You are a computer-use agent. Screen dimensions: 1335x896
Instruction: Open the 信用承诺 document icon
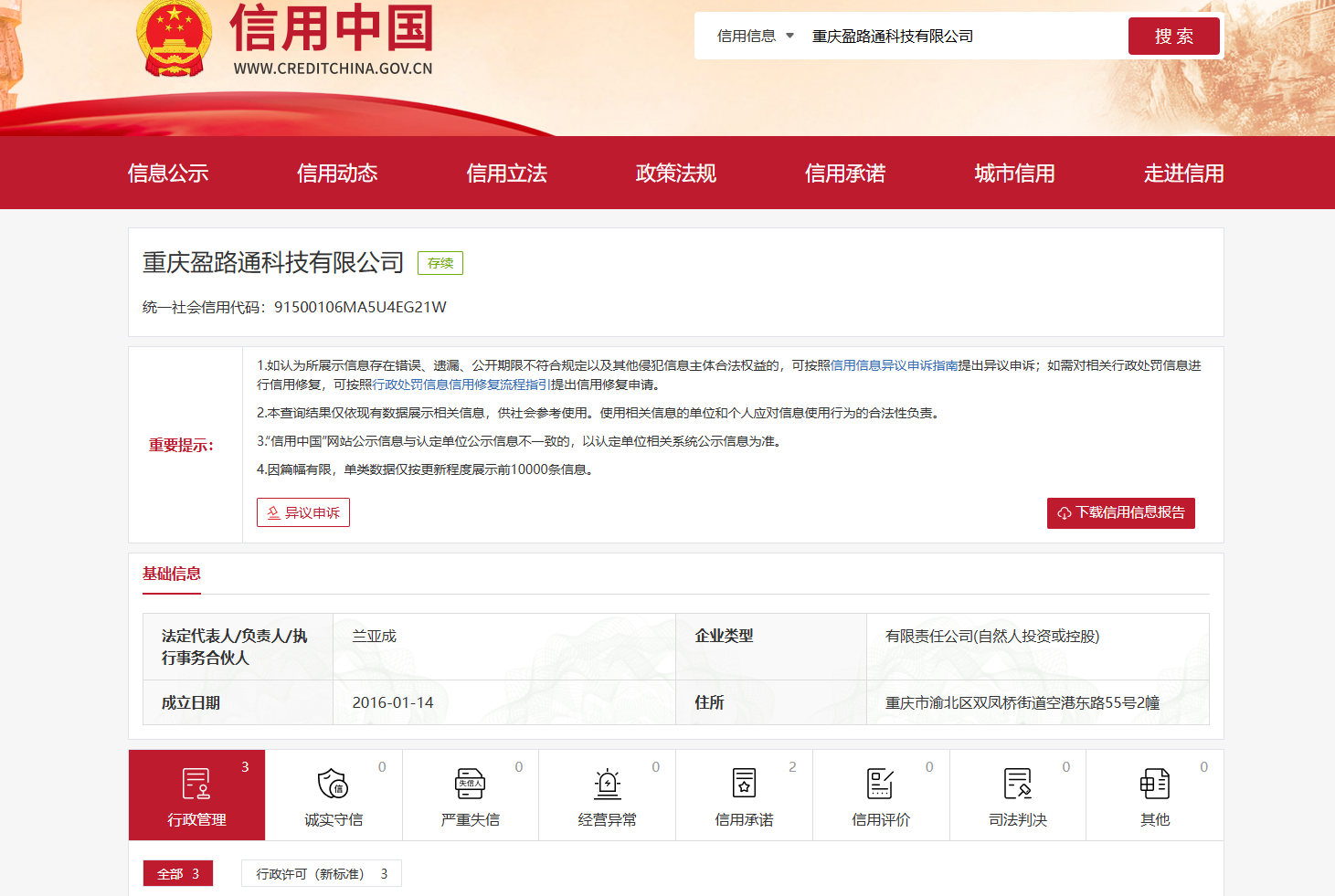[744, 784]
